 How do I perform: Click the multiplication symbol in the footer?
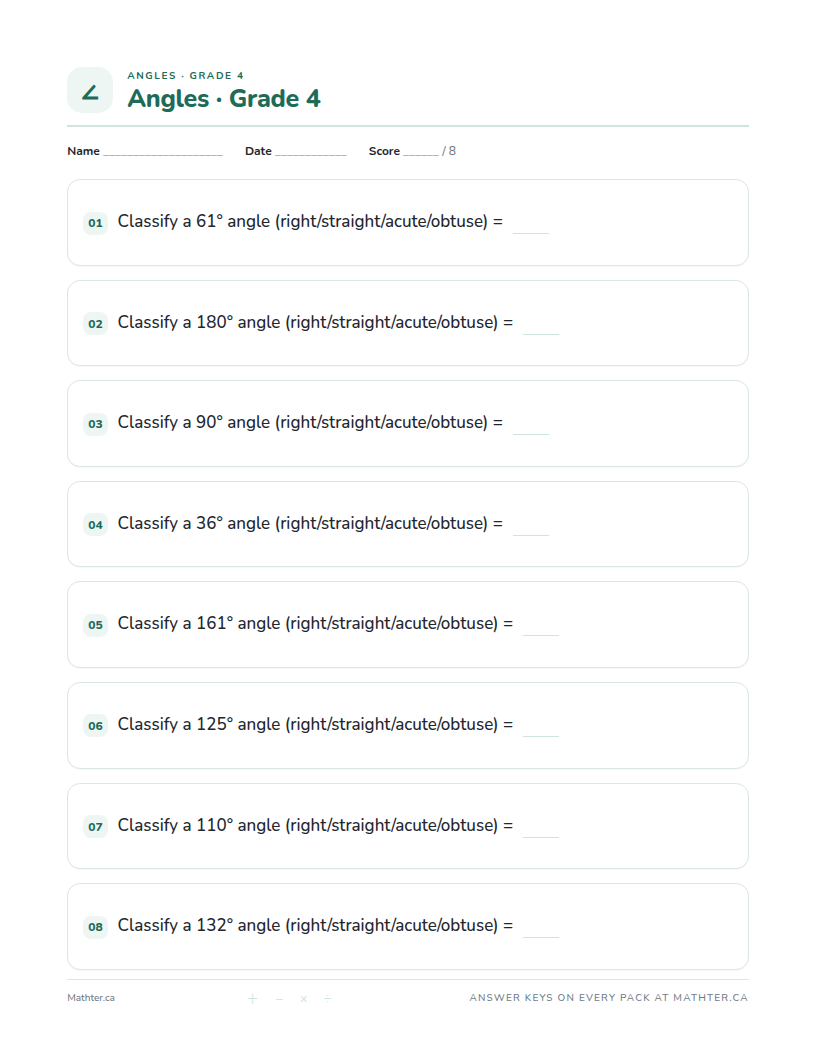click(x=304, y=999)
